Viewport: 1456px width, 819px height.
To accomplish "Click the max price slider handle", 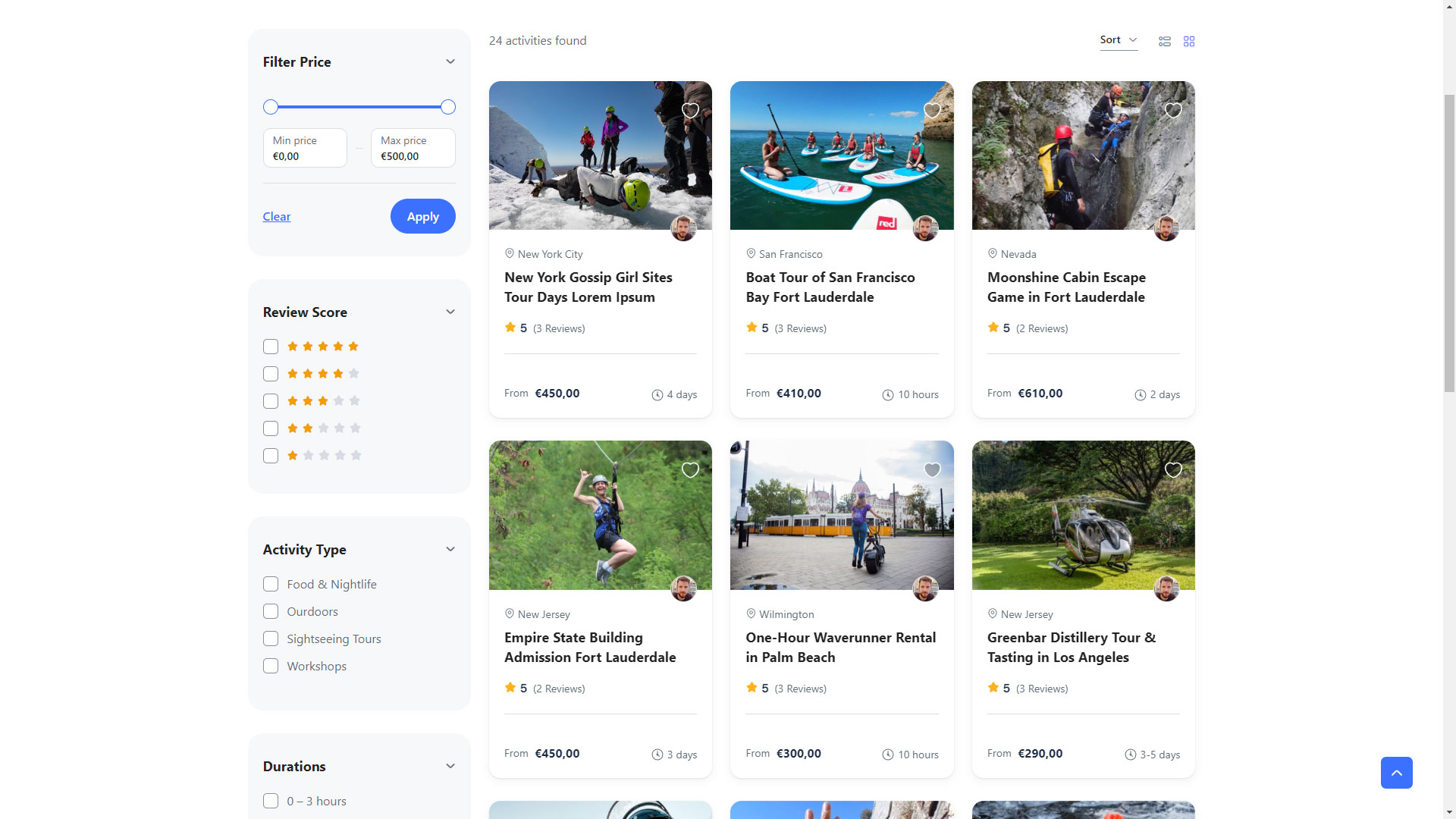I will point(448,107).
